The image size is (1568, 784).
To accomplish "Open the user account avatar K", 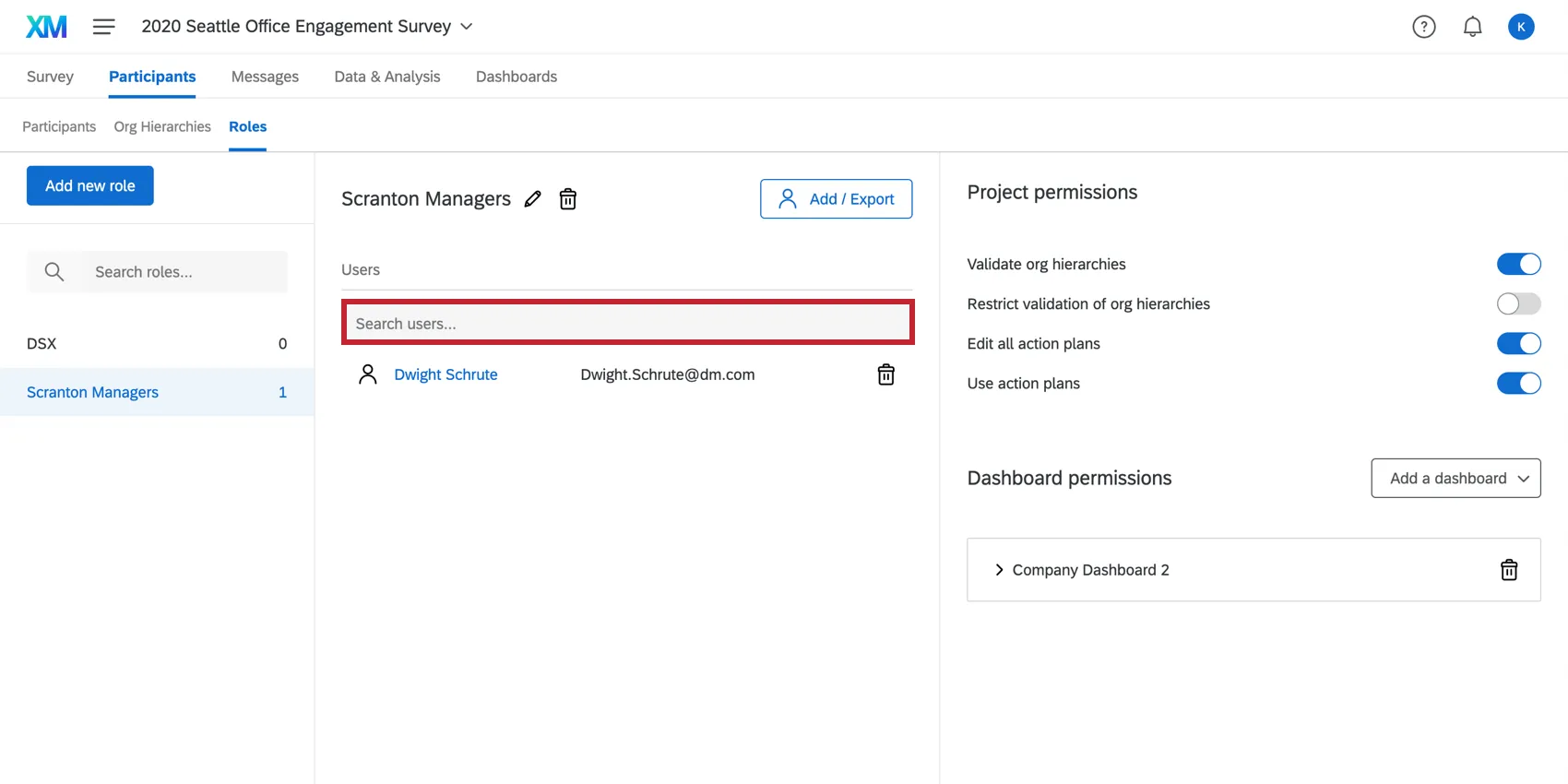I will [1521, 27].
